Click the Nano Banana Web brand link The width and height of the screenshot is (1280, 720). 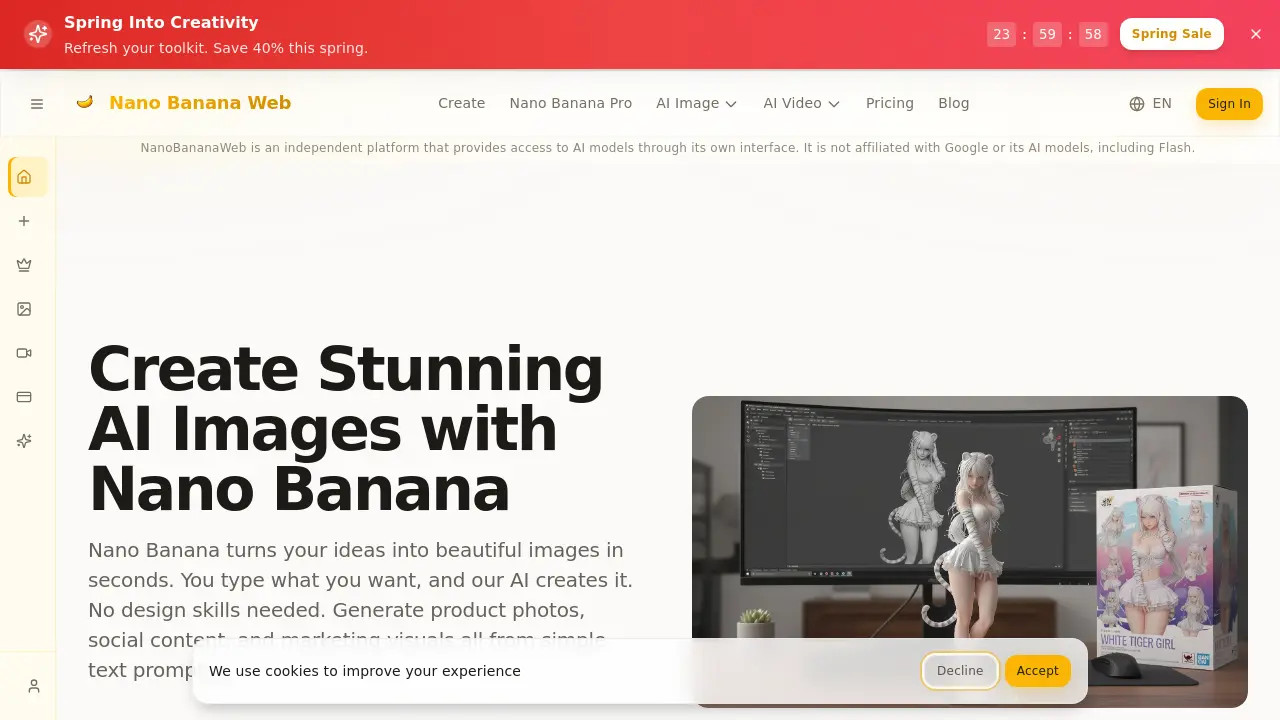[200, 103]
